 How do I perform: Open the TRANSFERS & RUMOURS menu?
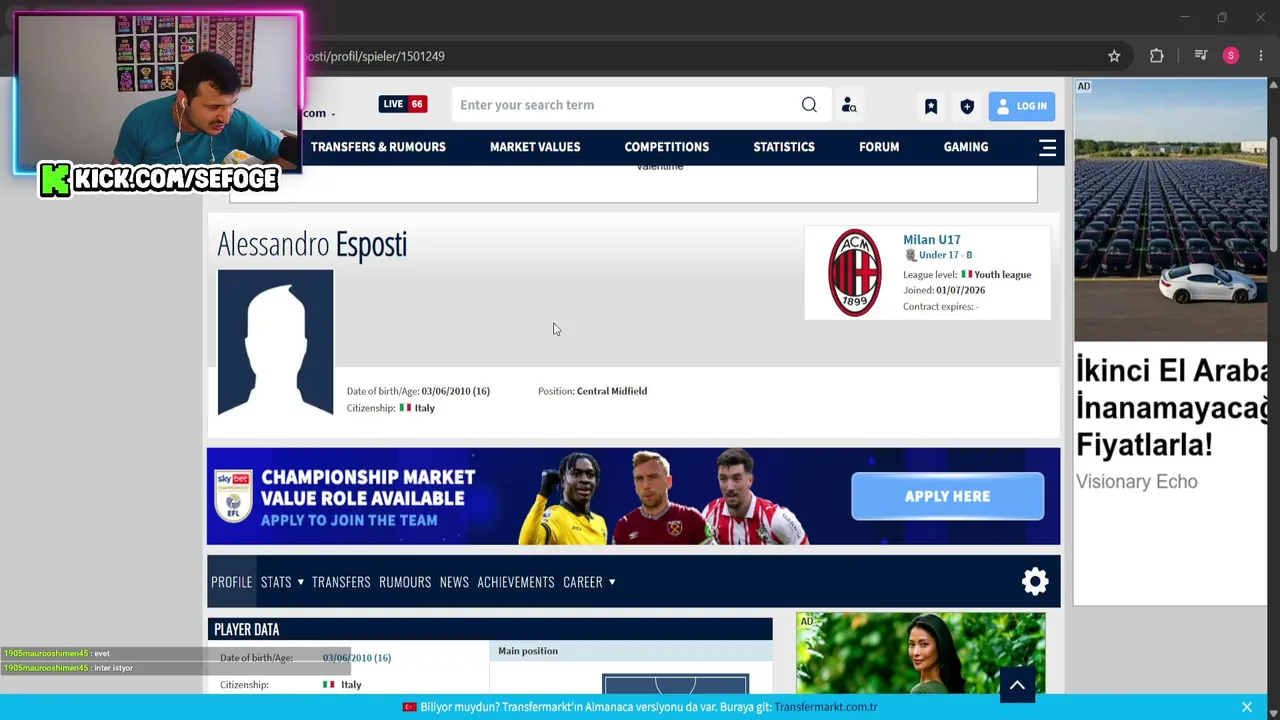click(378, 147)
